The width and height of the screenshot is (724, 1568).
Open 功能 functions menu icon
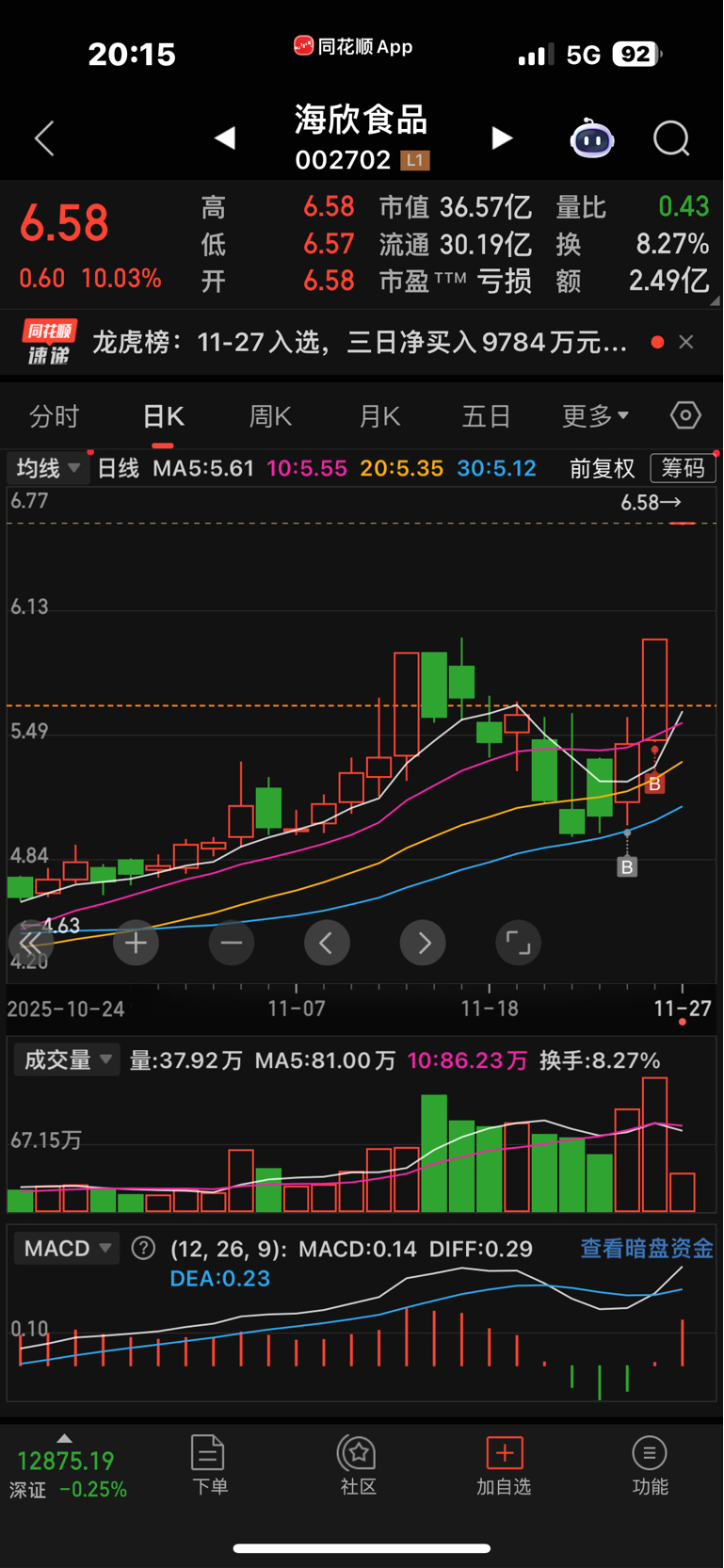(650, 1464)
